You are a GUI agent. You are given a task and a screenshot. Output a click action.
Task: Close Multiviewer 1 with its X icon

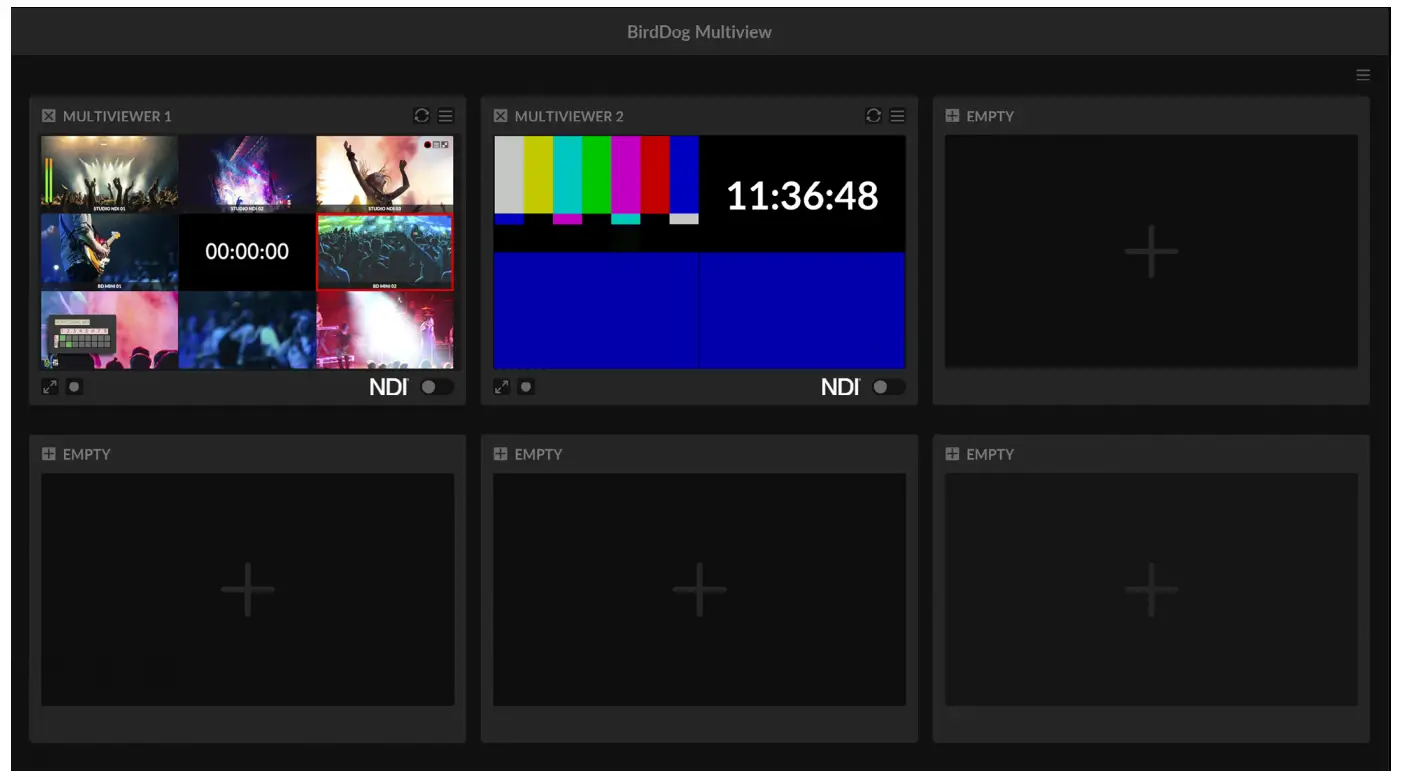[x=49, y=116]
